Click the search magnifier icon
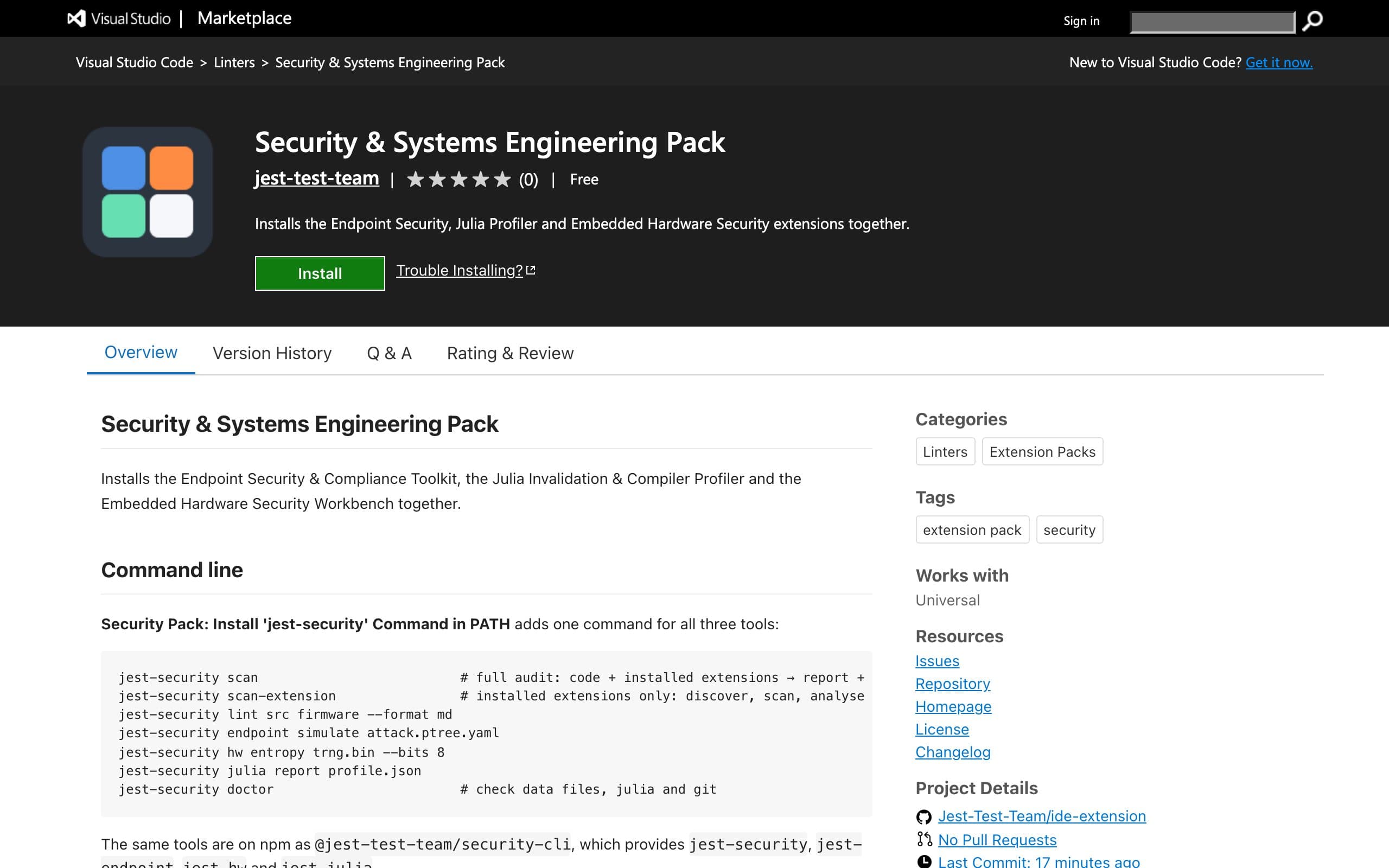 1312,21
